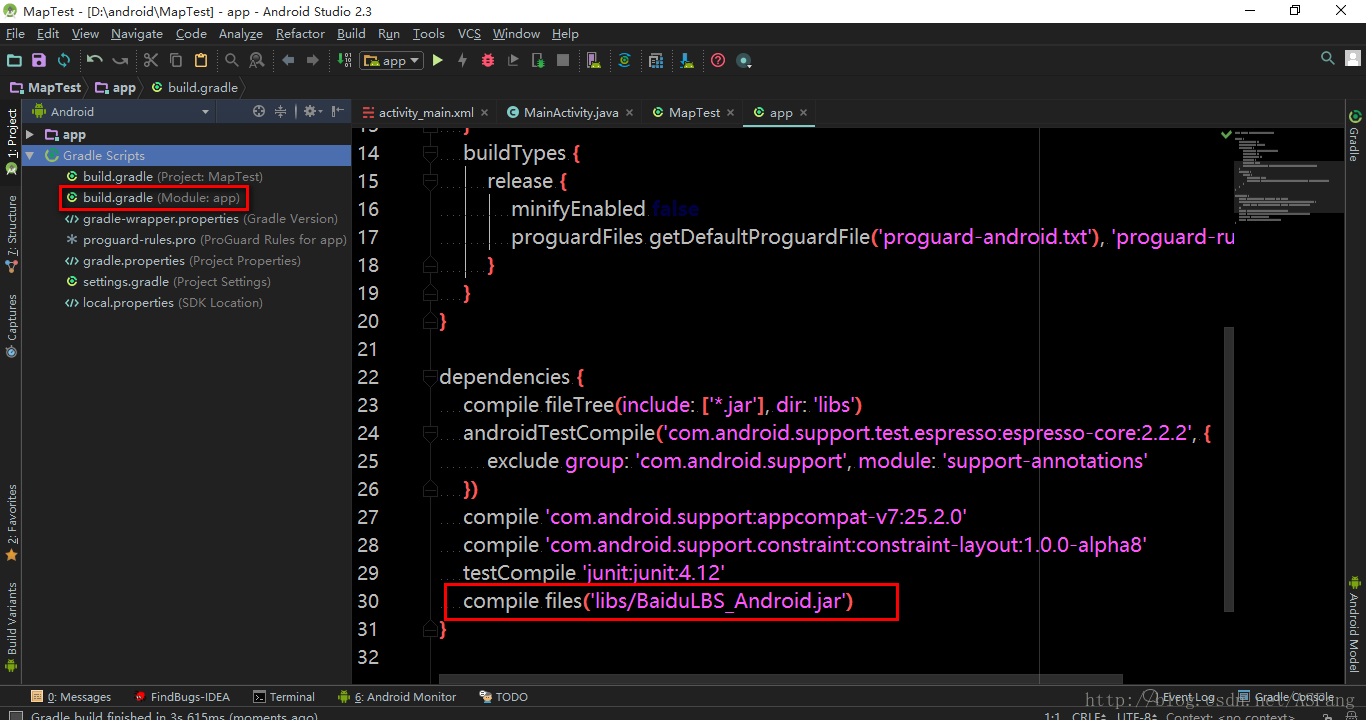Click Attach Debugger to Android Process icon

[538, 60]
